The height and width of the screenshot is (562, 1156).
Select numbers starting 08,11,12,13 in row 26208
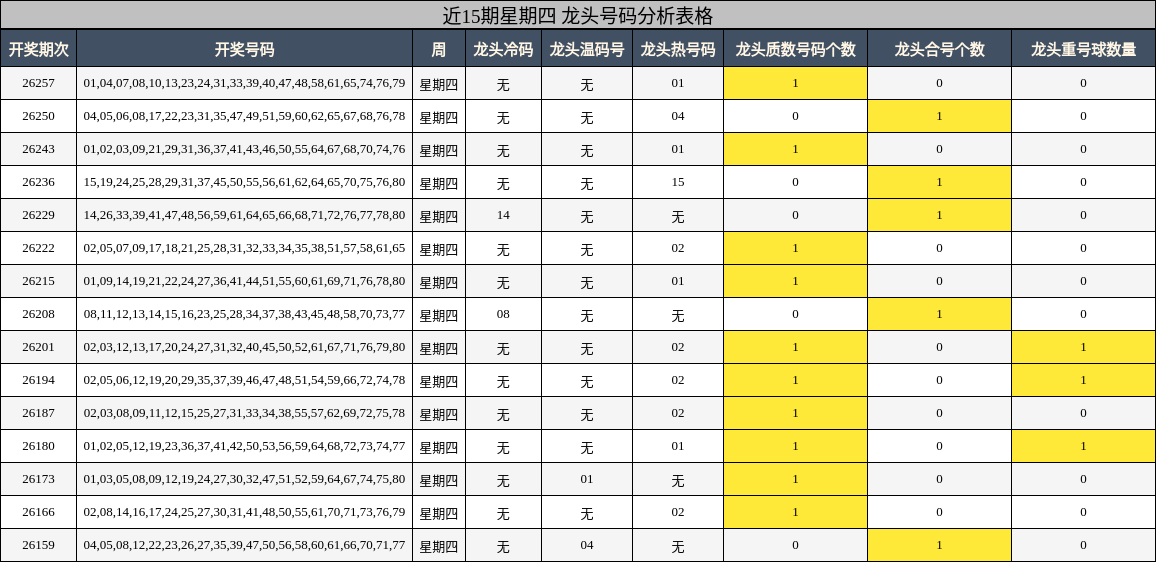(244, 314)
